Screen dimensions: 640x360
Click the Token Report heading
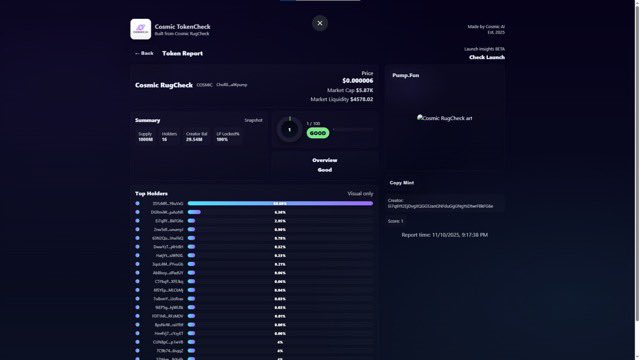[182, 53]
